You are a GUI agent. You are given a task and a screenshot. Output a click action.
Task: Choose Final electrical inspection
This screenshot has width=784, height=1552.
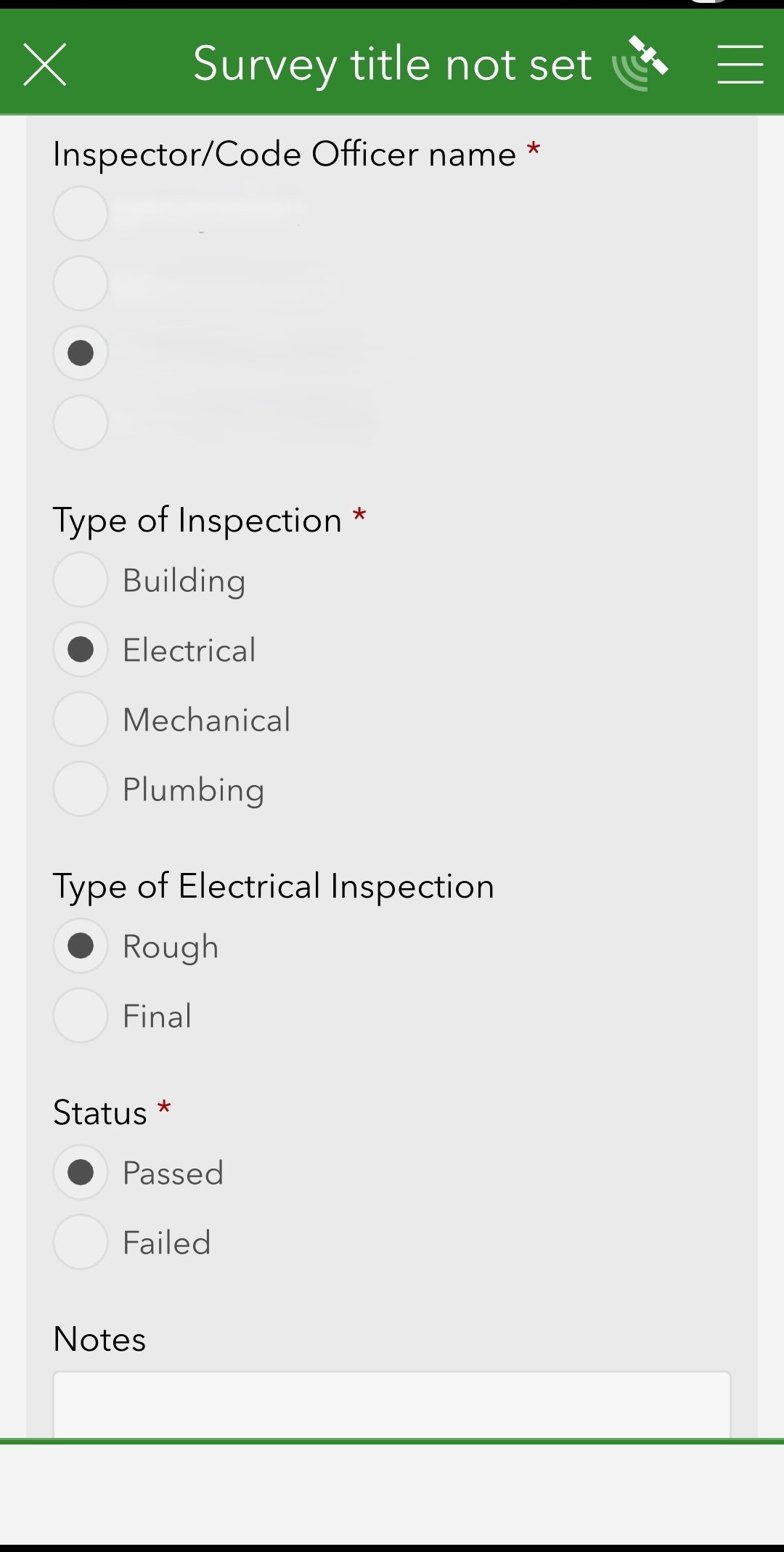click(x=81, y=1015)
